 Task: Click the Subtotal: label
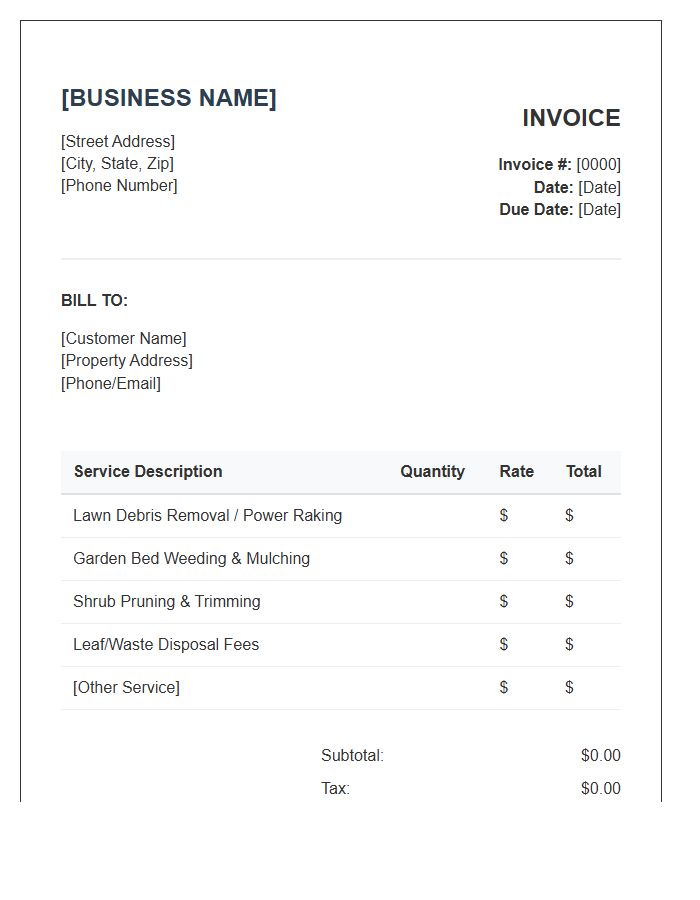[352, 755]
